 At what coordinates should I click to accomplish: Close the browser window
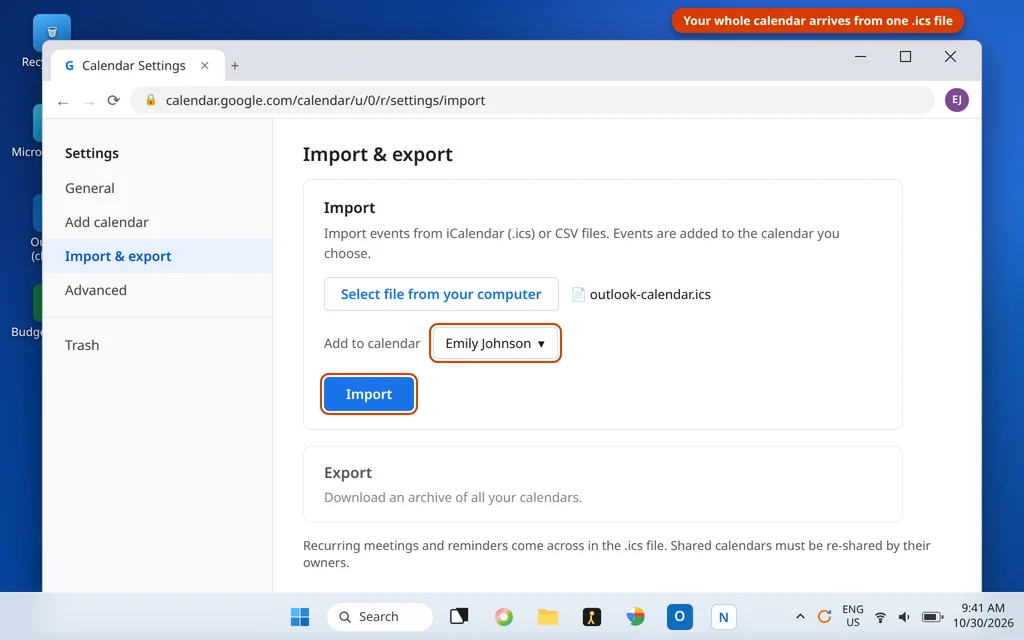tap(950, 57)
